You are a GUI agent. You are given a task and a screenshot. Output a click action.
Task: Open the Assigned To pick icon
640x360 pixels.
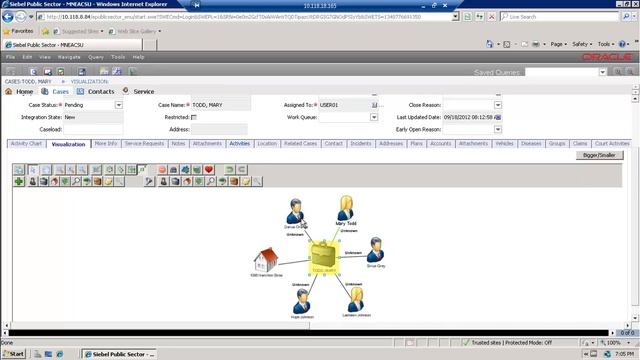[x=374, y=105]
